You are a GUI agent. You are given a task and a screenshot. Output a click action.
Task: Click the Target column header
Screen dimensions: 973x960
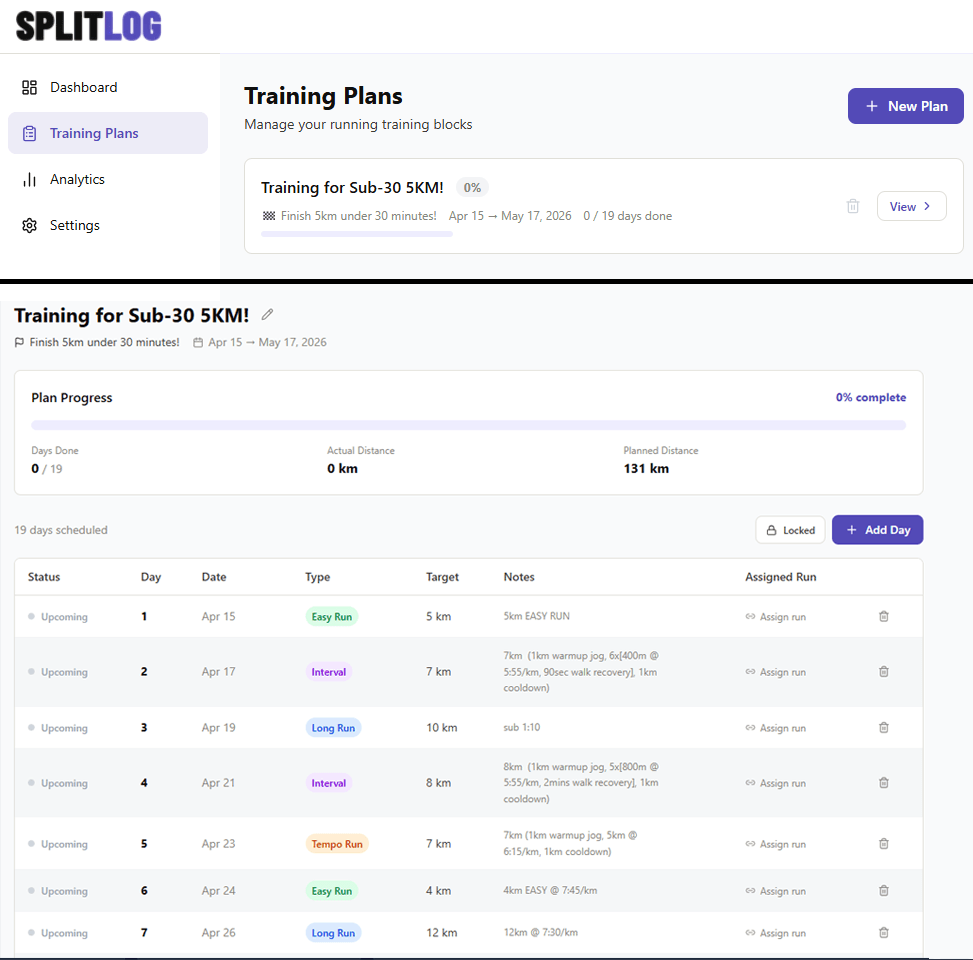click(x=442, y=576)
